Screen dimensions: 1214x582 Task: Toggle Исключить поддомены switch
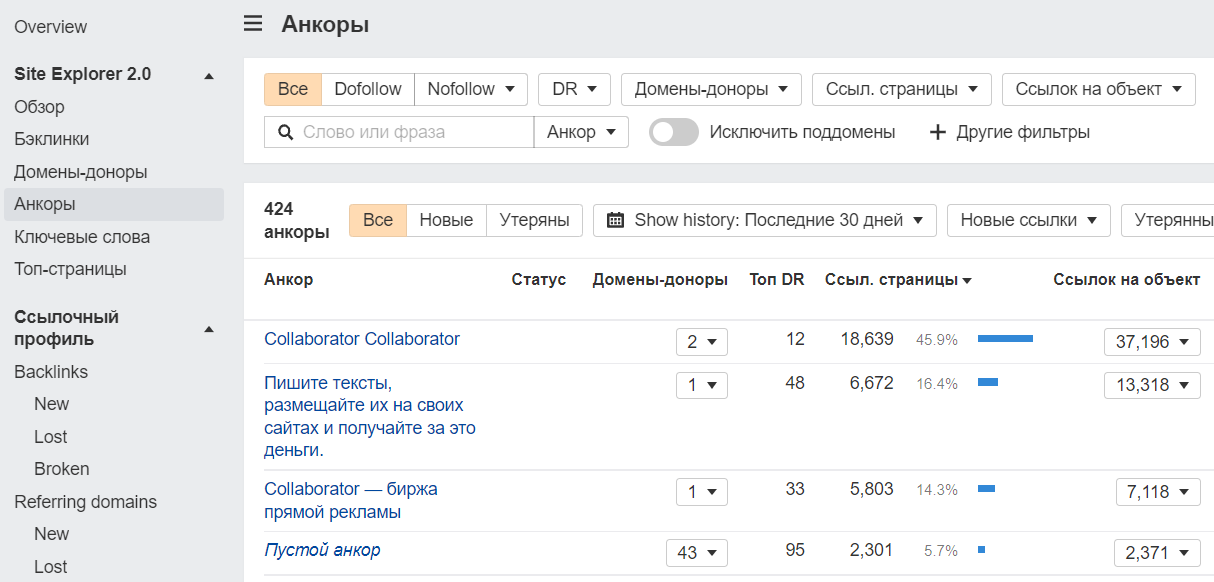[674, 132]
